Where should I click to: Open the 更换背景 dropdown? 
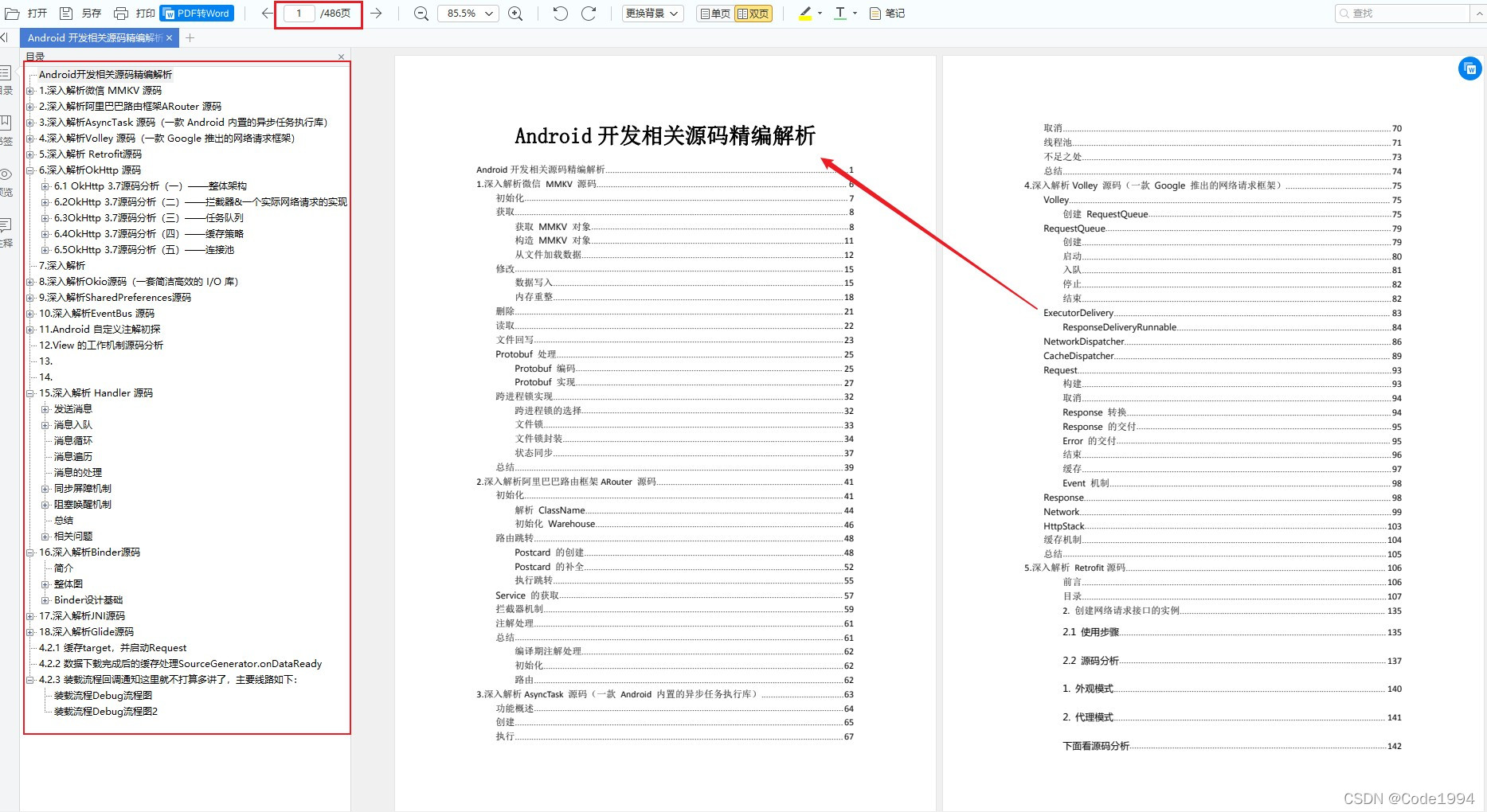(x=652, y=14)
